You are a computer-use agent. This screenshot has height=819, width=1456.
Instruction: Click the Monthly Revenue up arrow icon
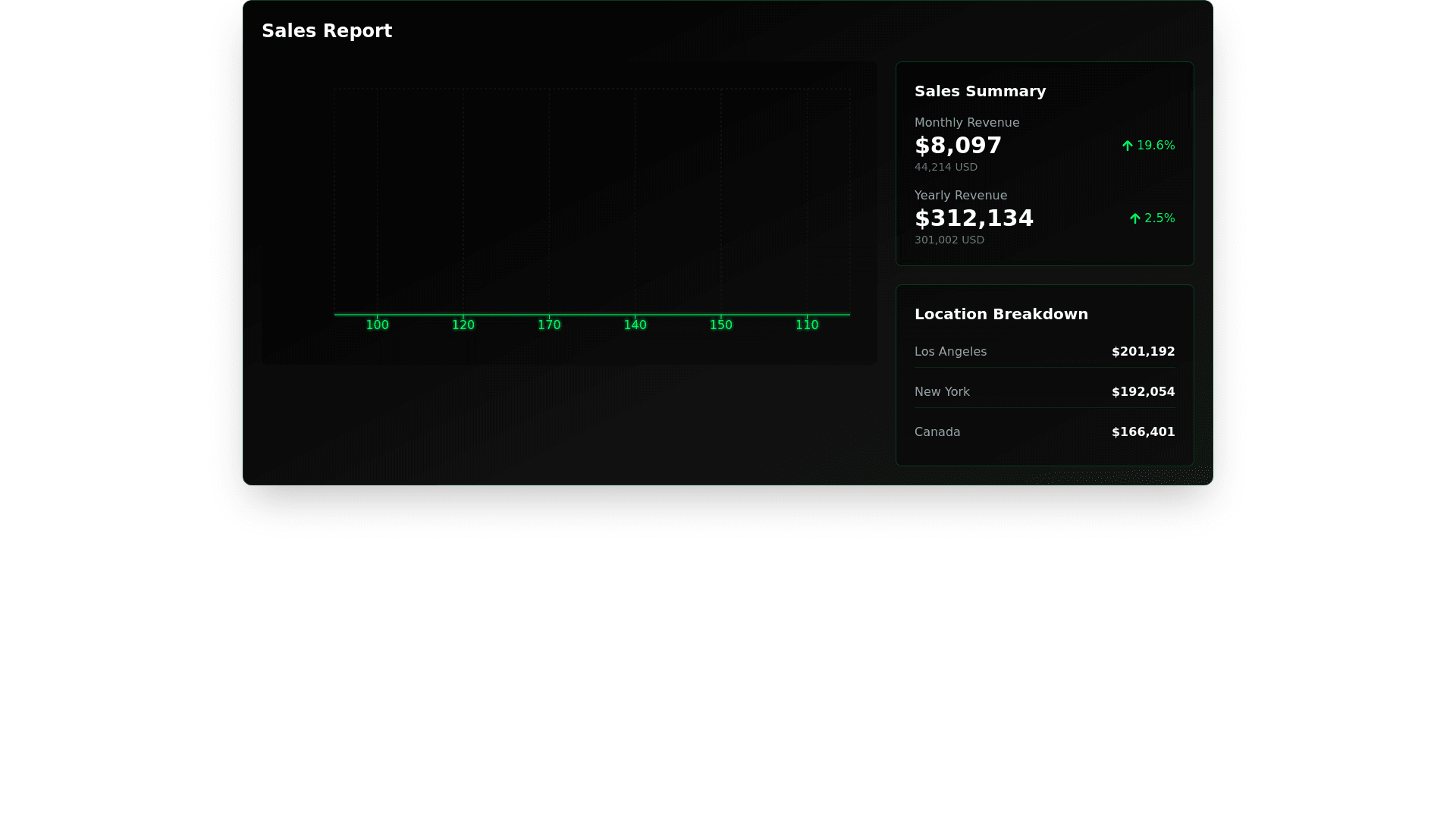pos(1128,146)
